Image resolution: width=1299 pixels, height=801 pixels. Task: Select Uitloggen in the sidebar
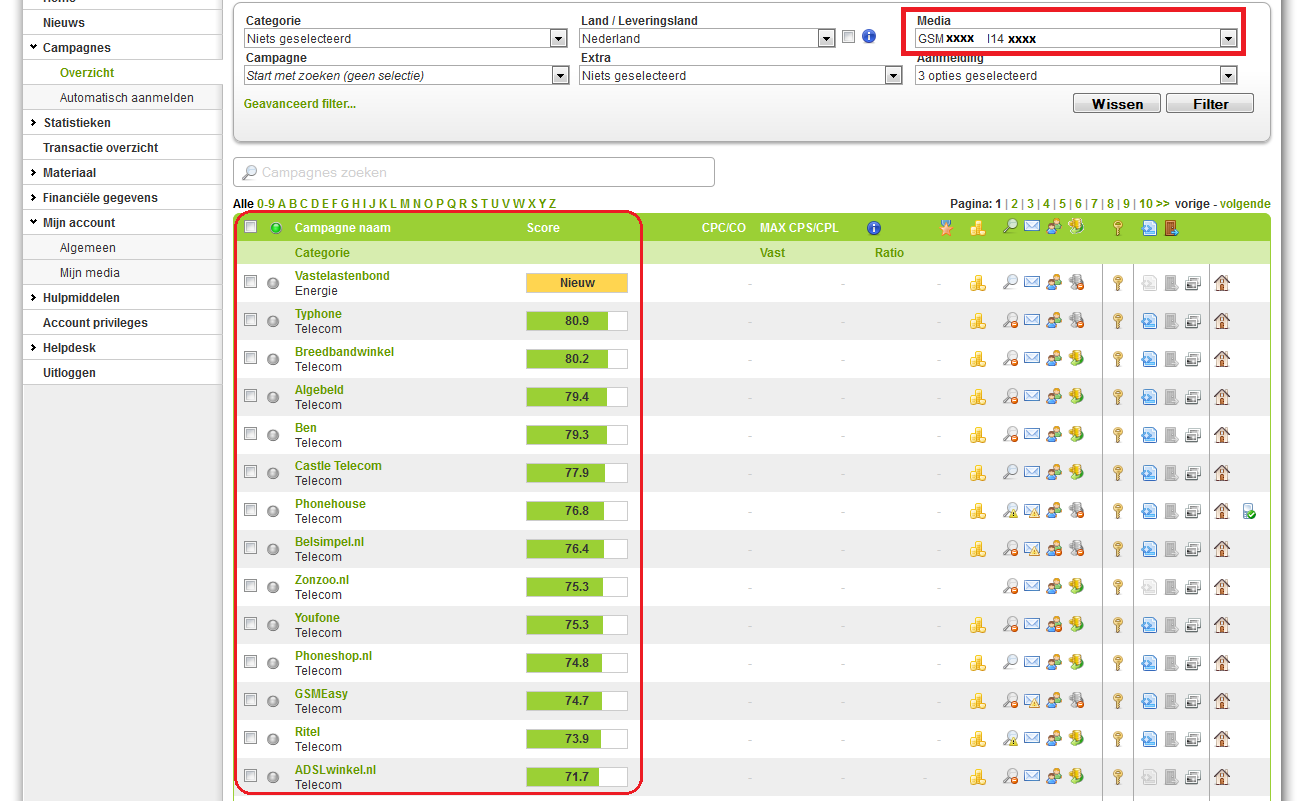click(69, 372)
